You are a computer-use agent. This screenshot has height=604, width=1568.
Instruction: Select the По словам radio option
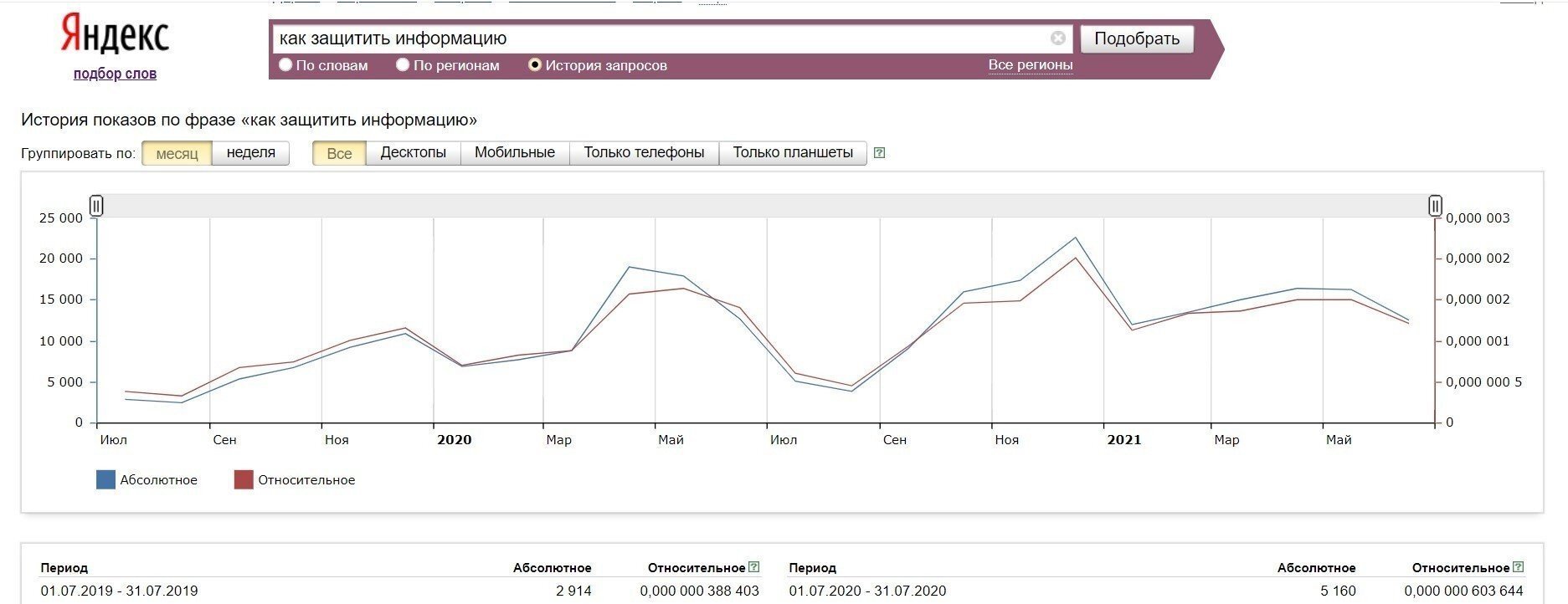tap(285, 65)
